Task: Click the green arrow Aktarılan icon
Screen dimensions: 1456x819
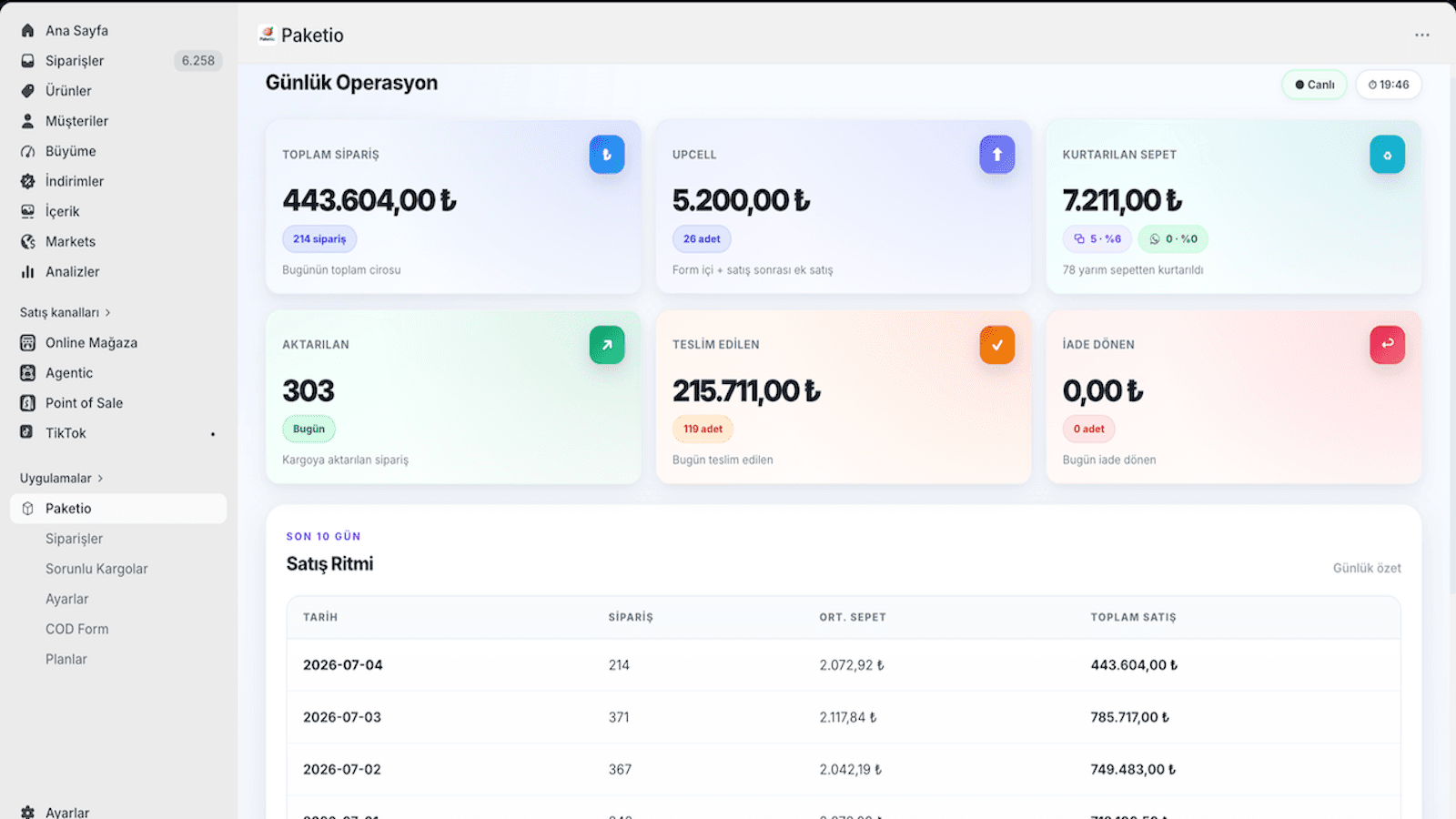Action: coord(607,345)
